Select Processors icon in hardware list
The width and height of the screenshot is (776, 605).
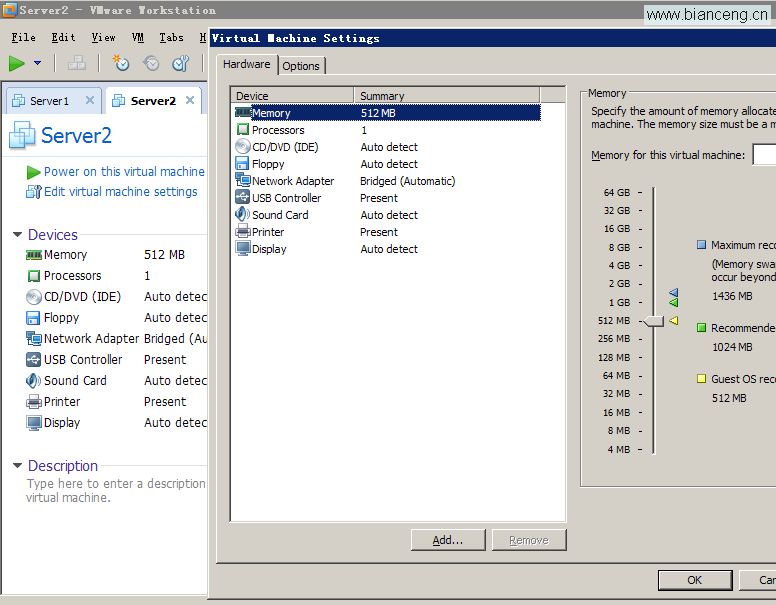242,130
